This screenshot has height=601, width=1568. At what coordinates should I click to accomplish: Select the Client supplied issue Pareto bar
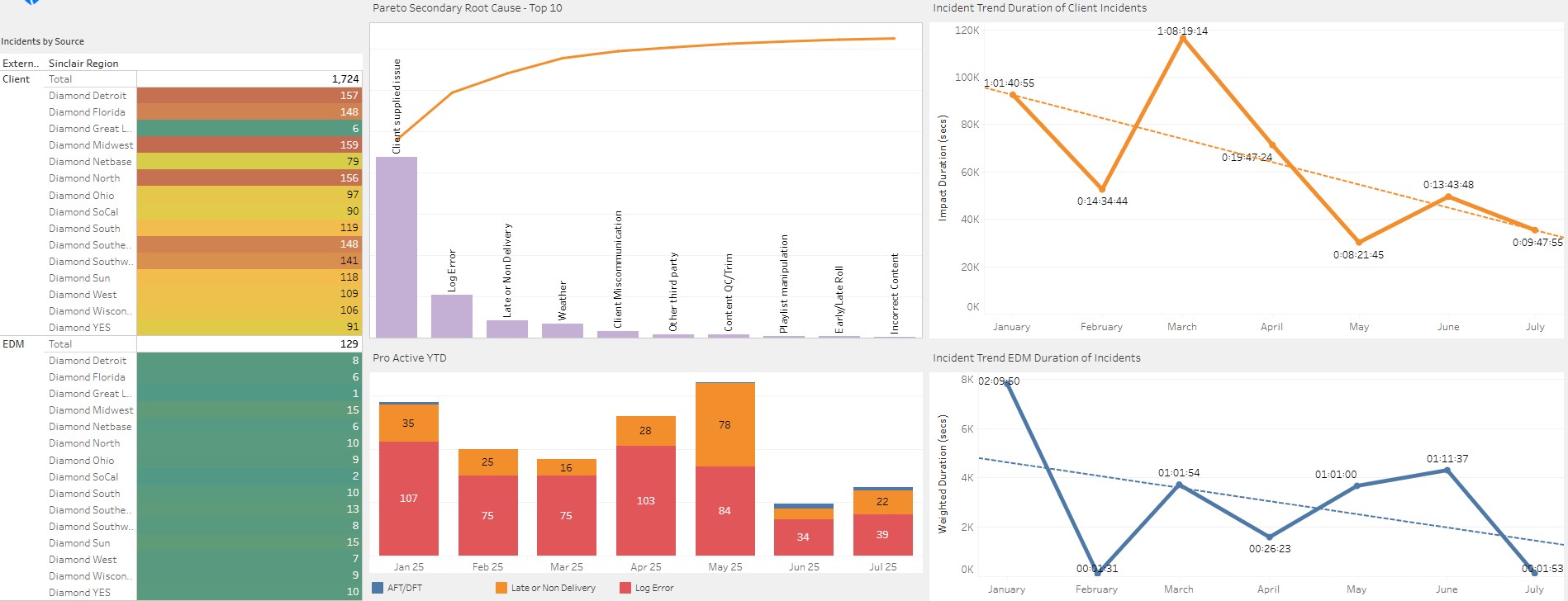tap(397, 247)
